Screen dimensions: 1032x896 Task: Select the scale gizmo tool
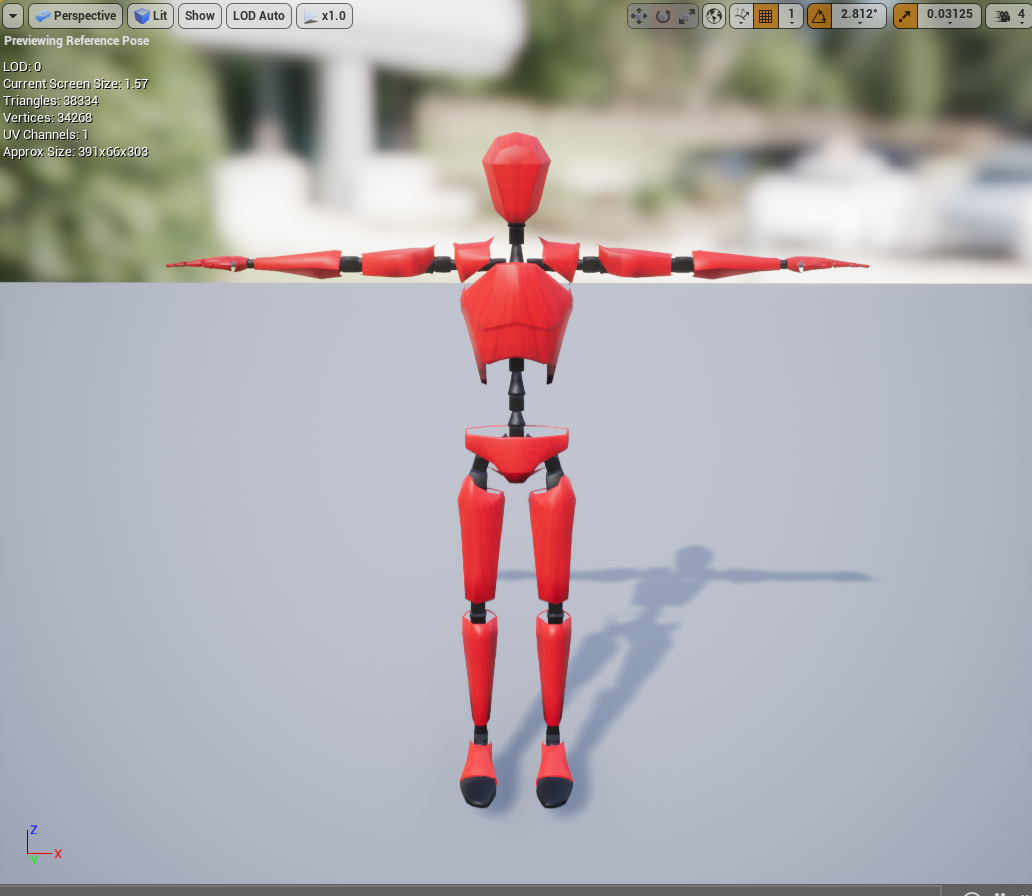point(686,16)
